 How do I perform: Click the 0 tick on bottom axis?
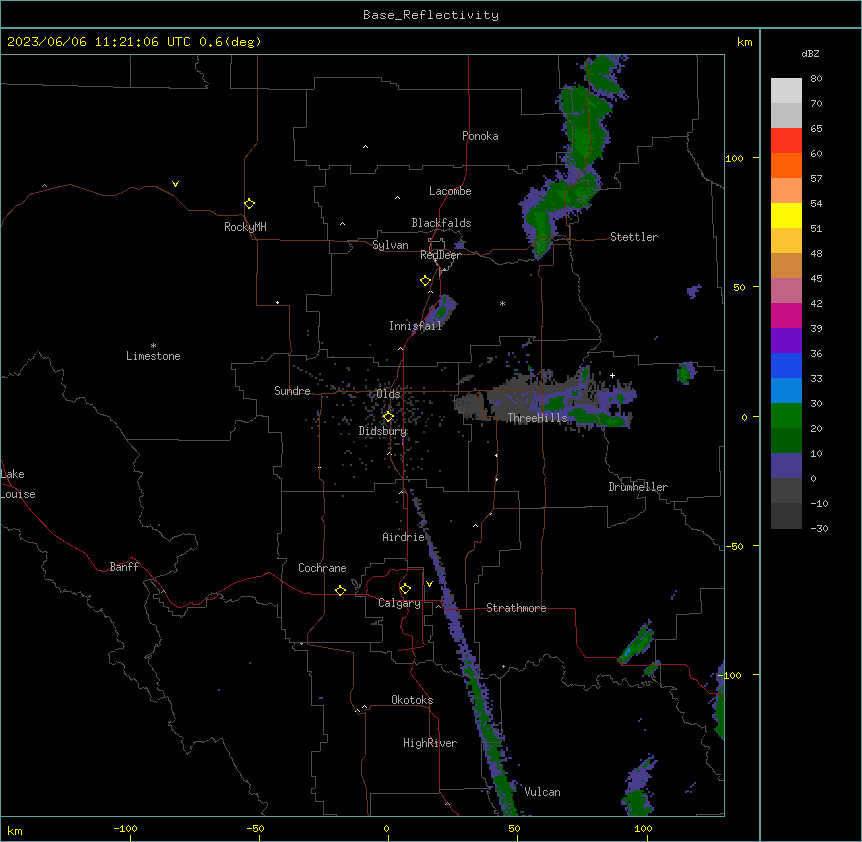(x=386, y=828)
